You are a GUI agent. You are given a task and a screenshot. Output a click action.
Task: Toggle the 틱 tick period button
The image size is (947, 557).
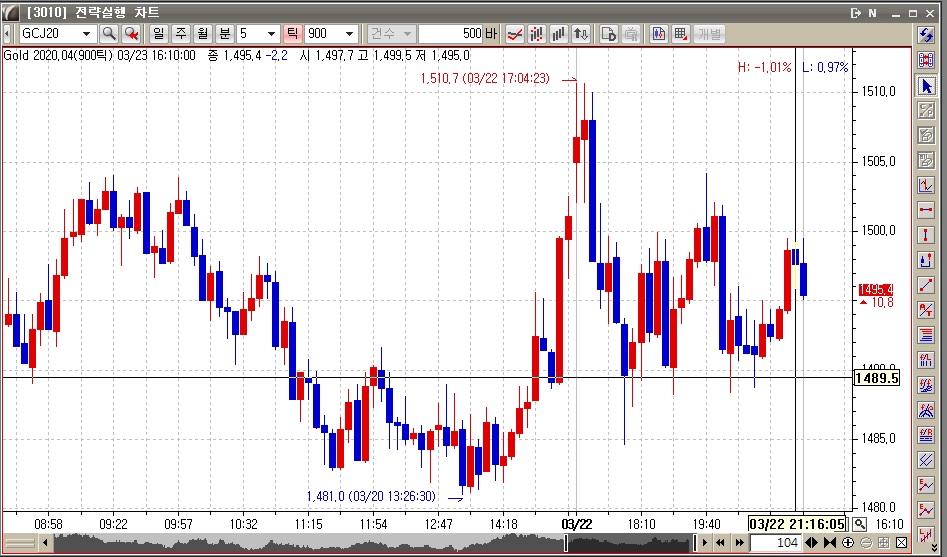[x=292, y=34]
